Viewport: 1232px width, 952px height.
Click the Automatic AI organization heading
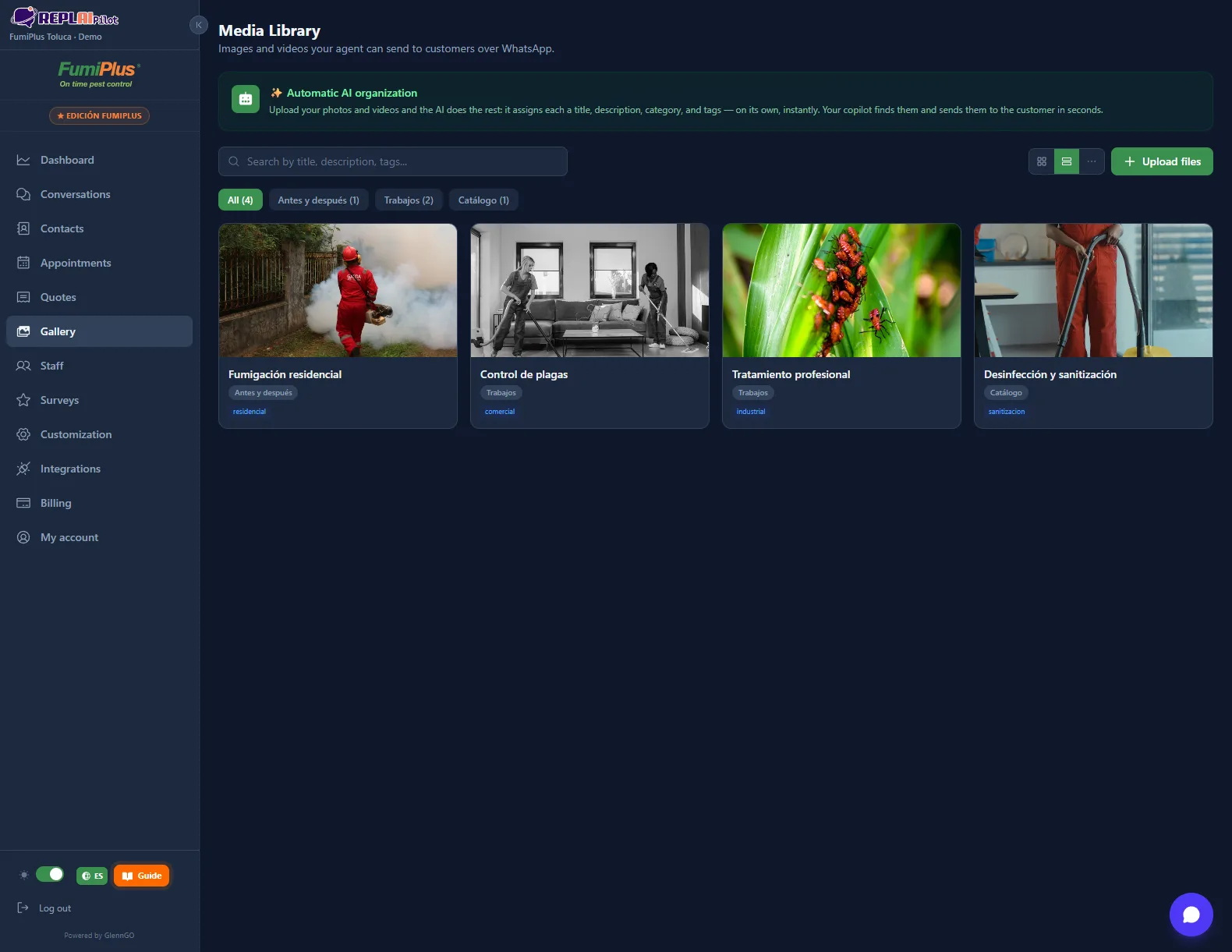(x=352, y=93)
